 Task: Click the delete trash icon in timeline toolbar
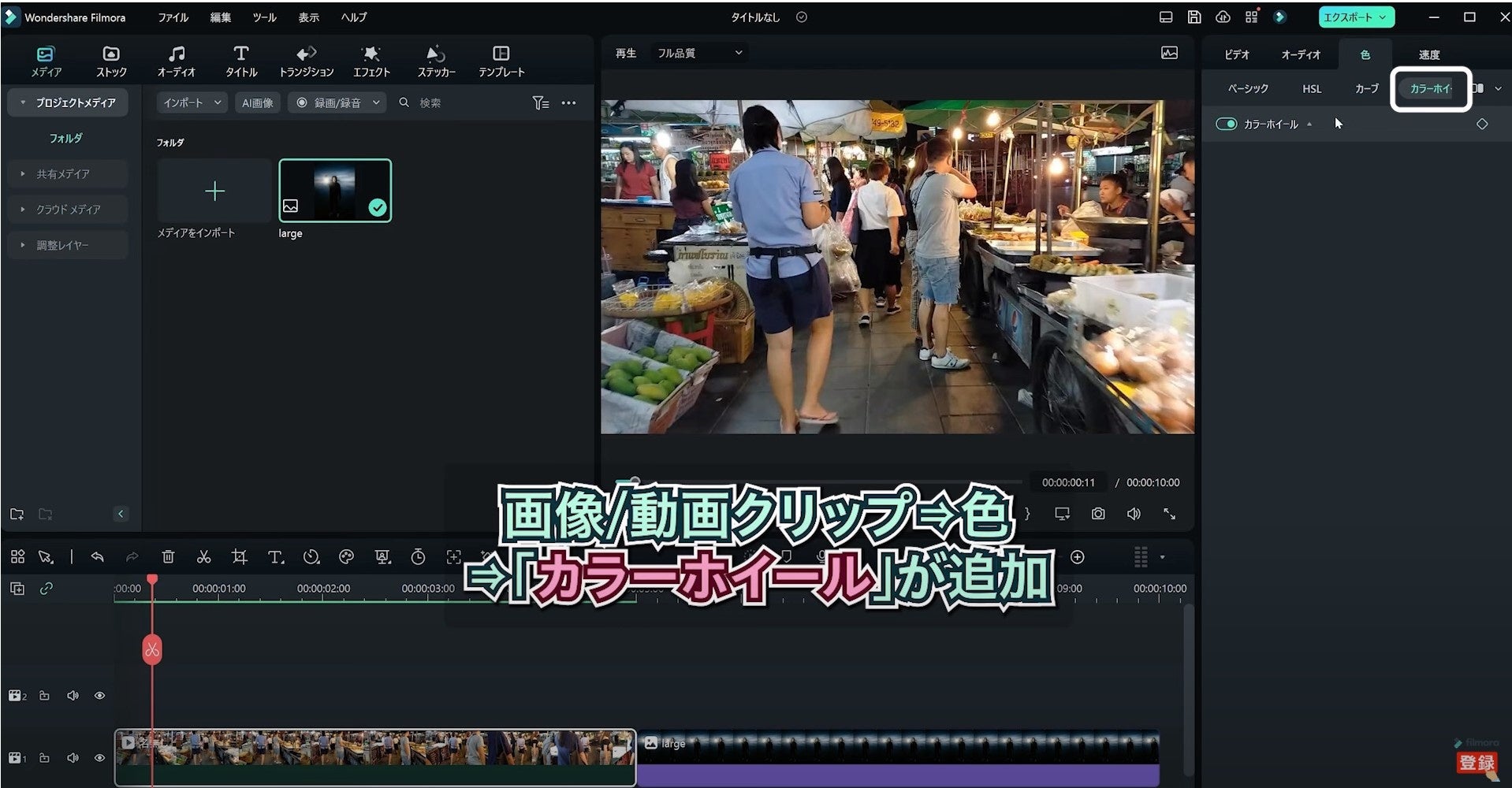click(x=168, y=557)
